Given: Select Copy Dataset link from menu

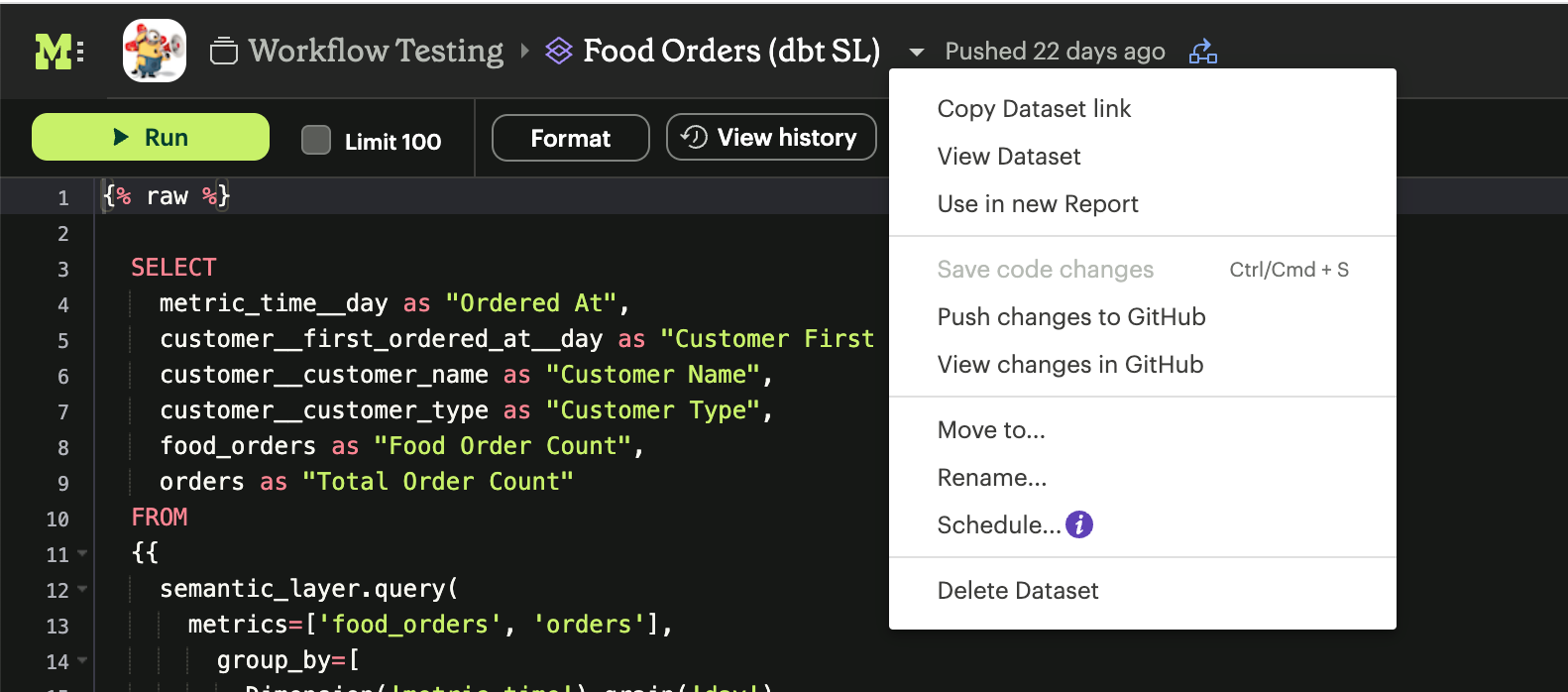Looking at the screenshot, I should point(1034,109).
